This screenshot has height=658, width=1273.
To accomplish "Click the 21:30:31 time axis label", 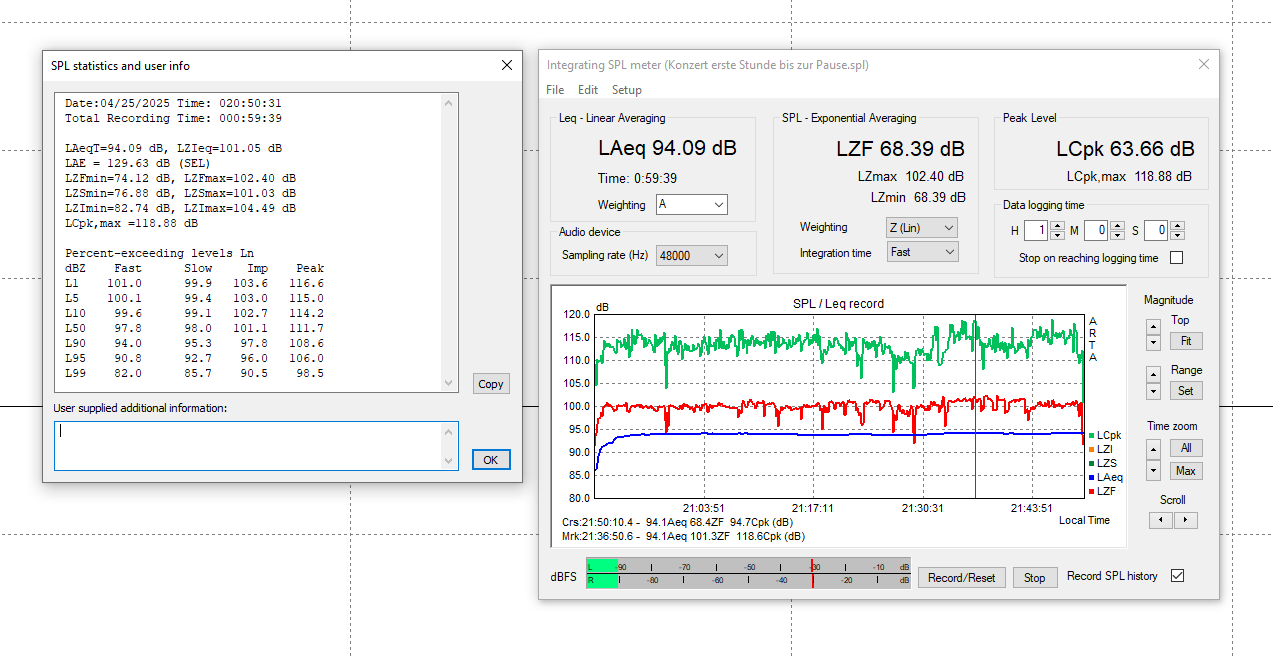I will [922, 508].
